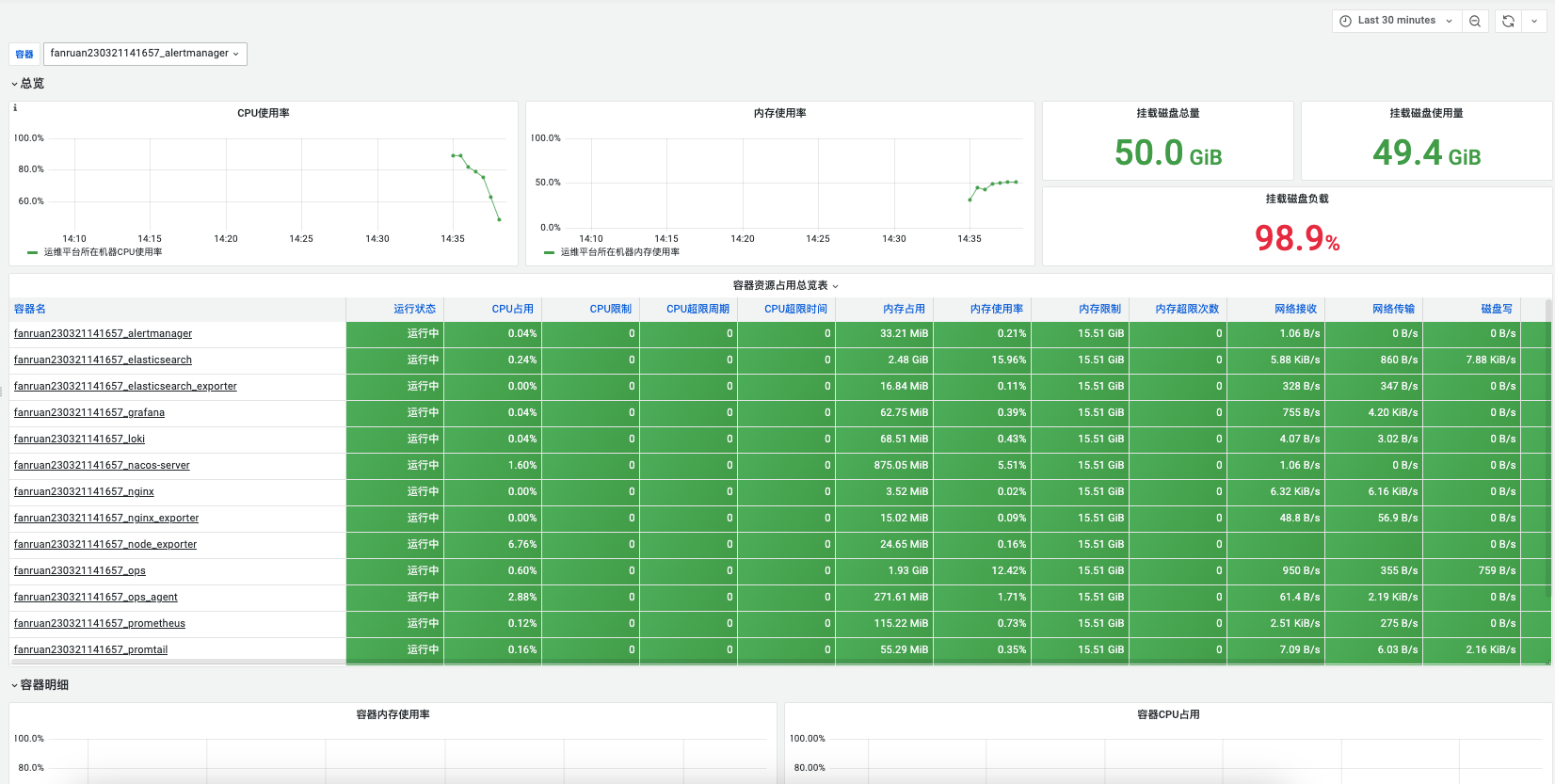1555x784 pixels.
Task: Open the refresh interval dropdown arrow
Action: click(1534, 21)
